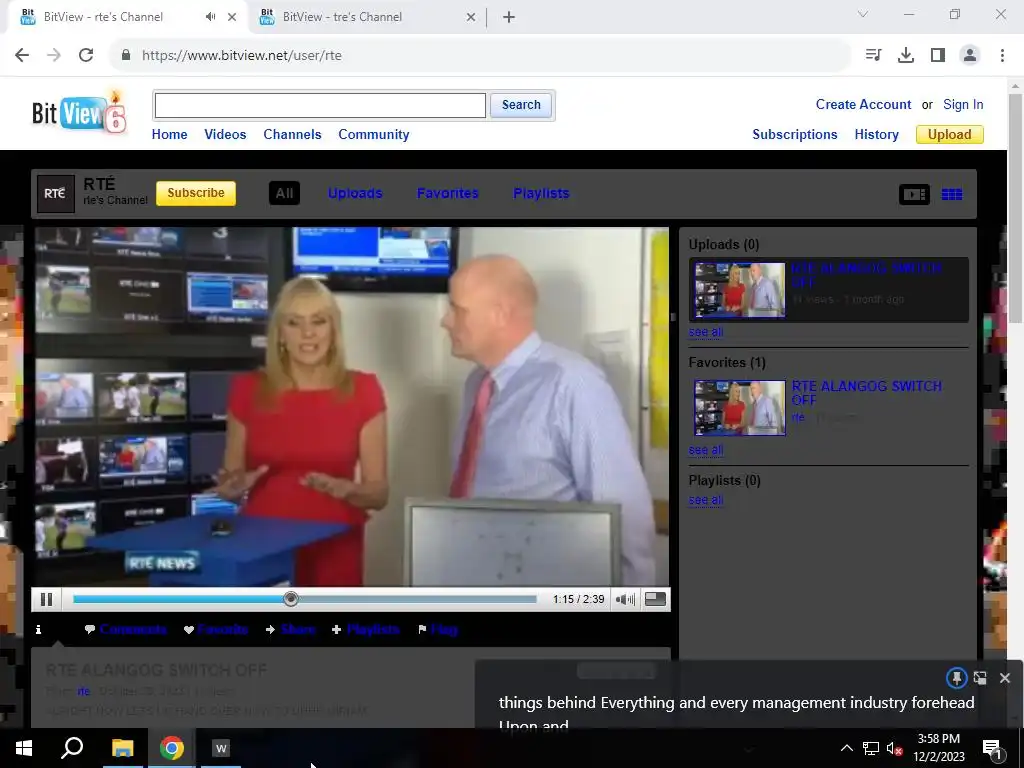Open the Community navigation link
The height and width of the screenshot is (768, 1024).
point(374,135)
